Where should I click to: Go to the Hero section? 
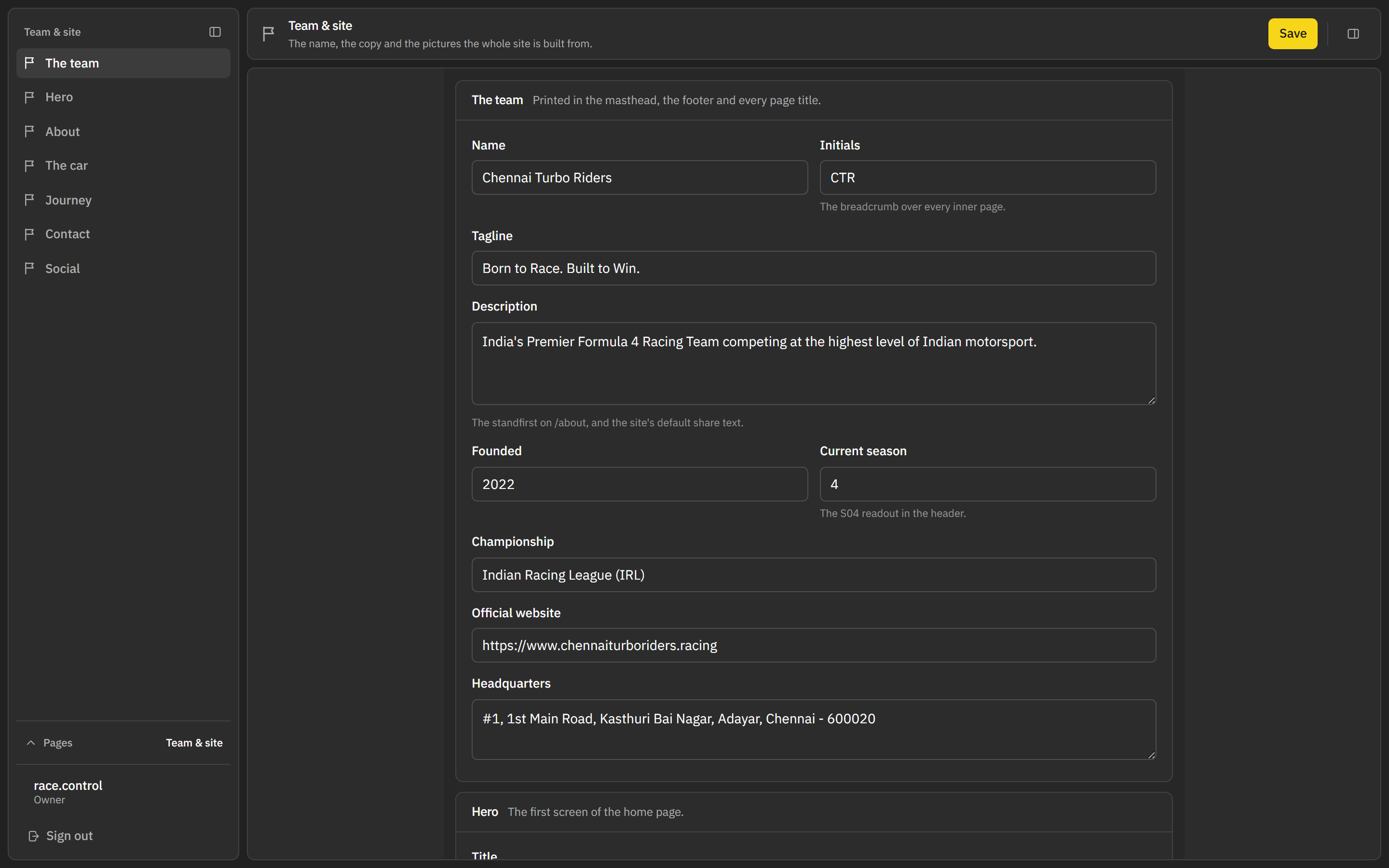click(123, 97)
